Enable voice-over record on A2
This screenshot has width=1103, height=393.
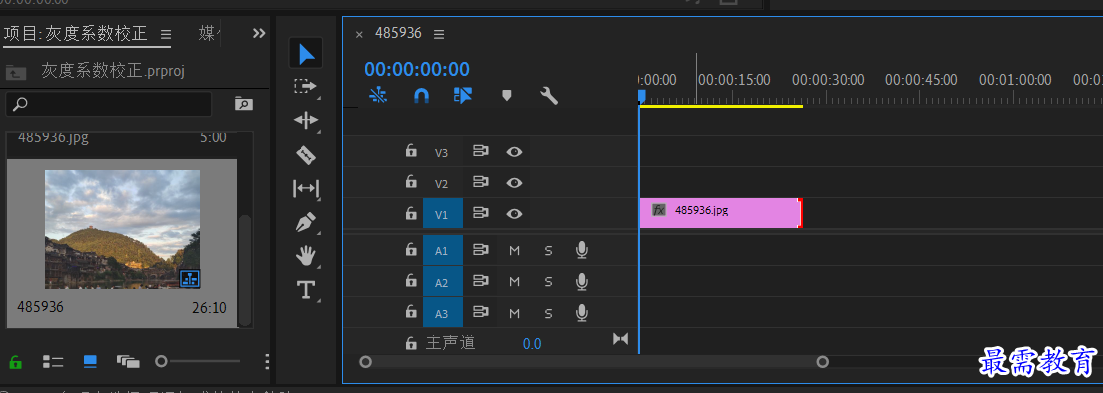pyautogui.click(x=582, y=281)
